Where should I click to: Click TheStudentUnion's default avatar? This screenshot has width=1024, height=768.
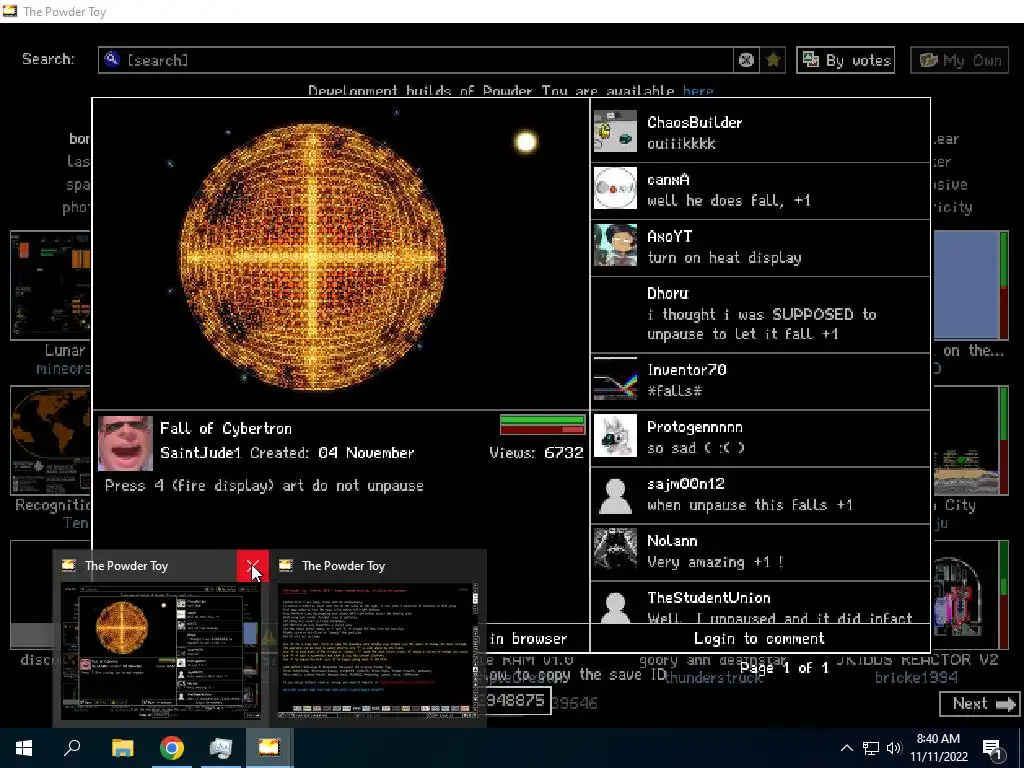[x=615, y=605]
